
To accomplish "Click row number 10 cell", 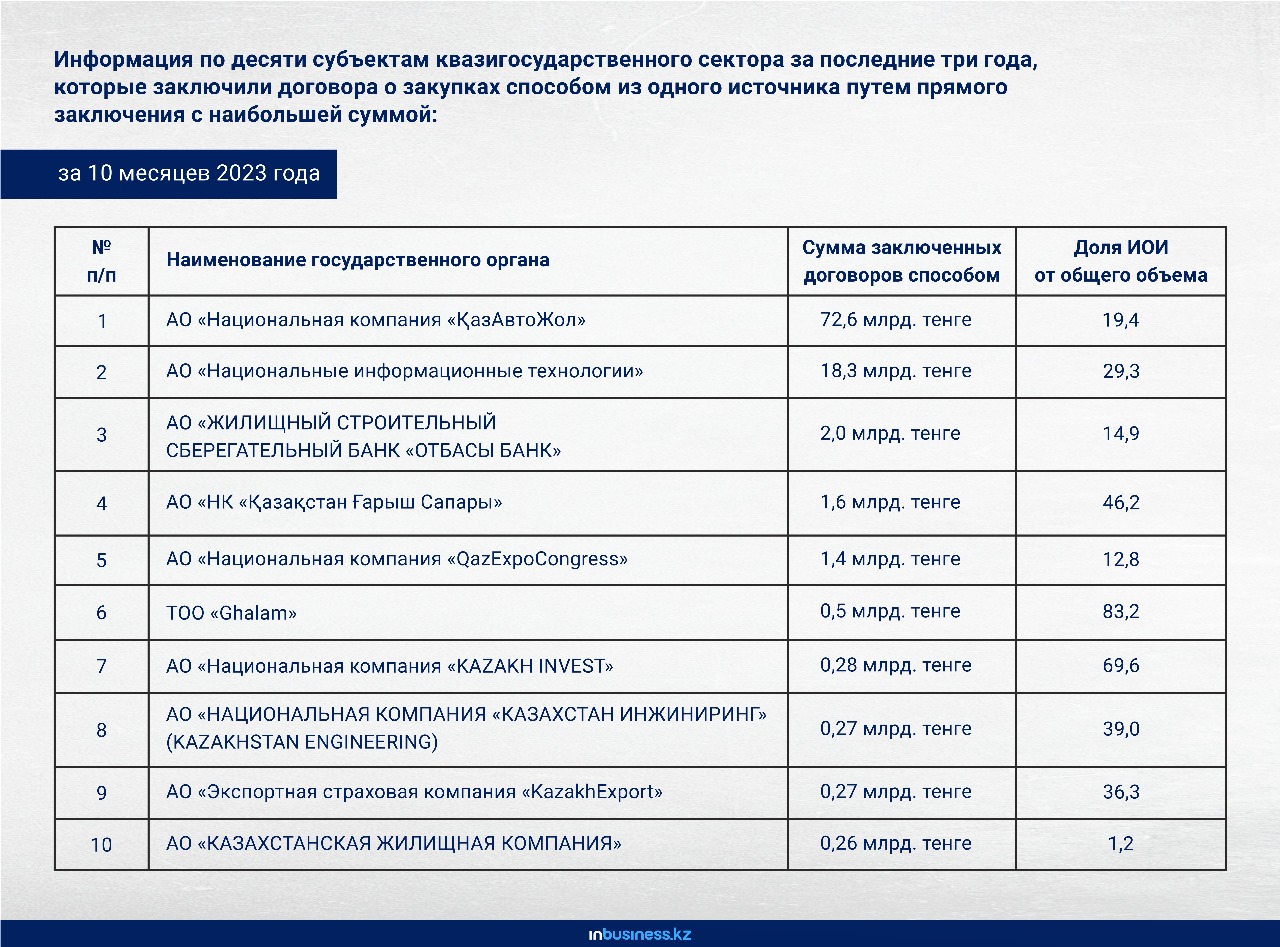I will point(101,844).
